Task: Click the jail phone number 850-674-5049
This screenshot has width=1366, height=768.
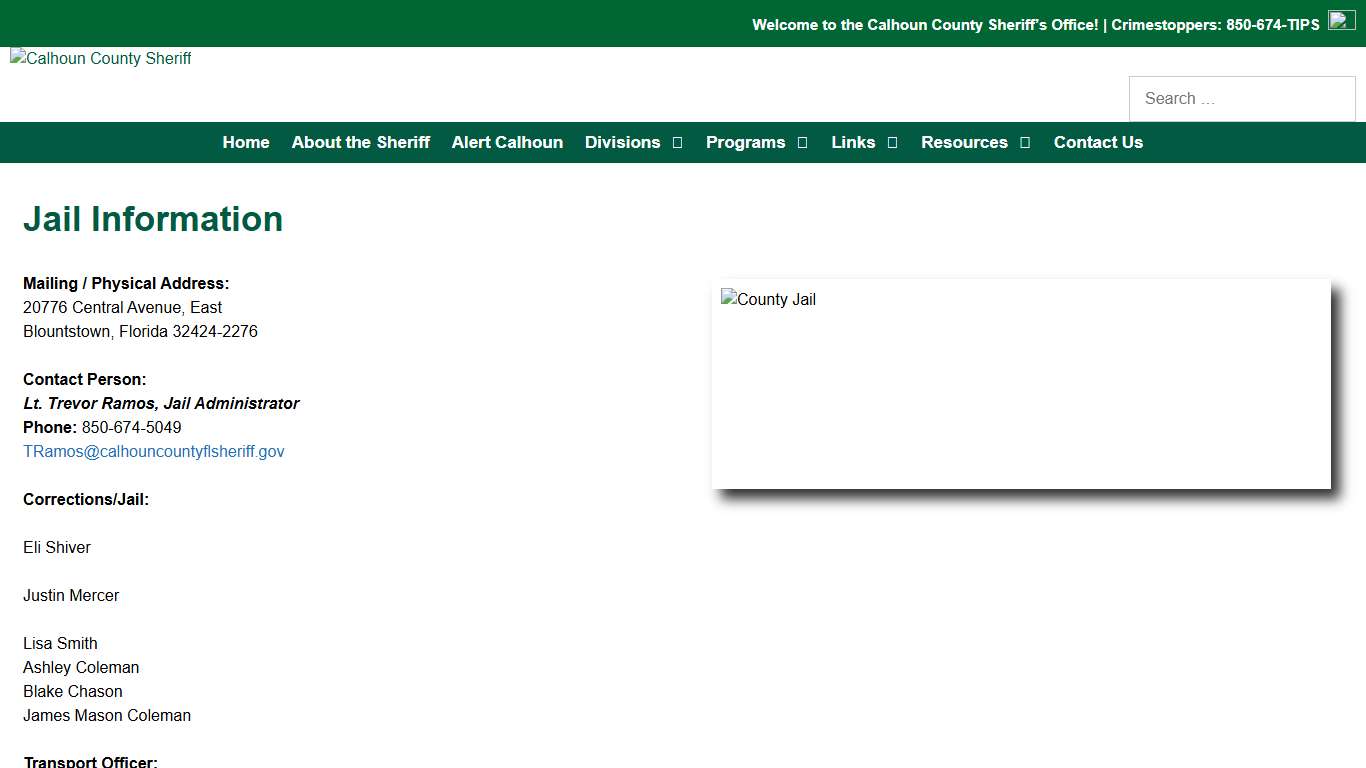Action: (131, 427)
